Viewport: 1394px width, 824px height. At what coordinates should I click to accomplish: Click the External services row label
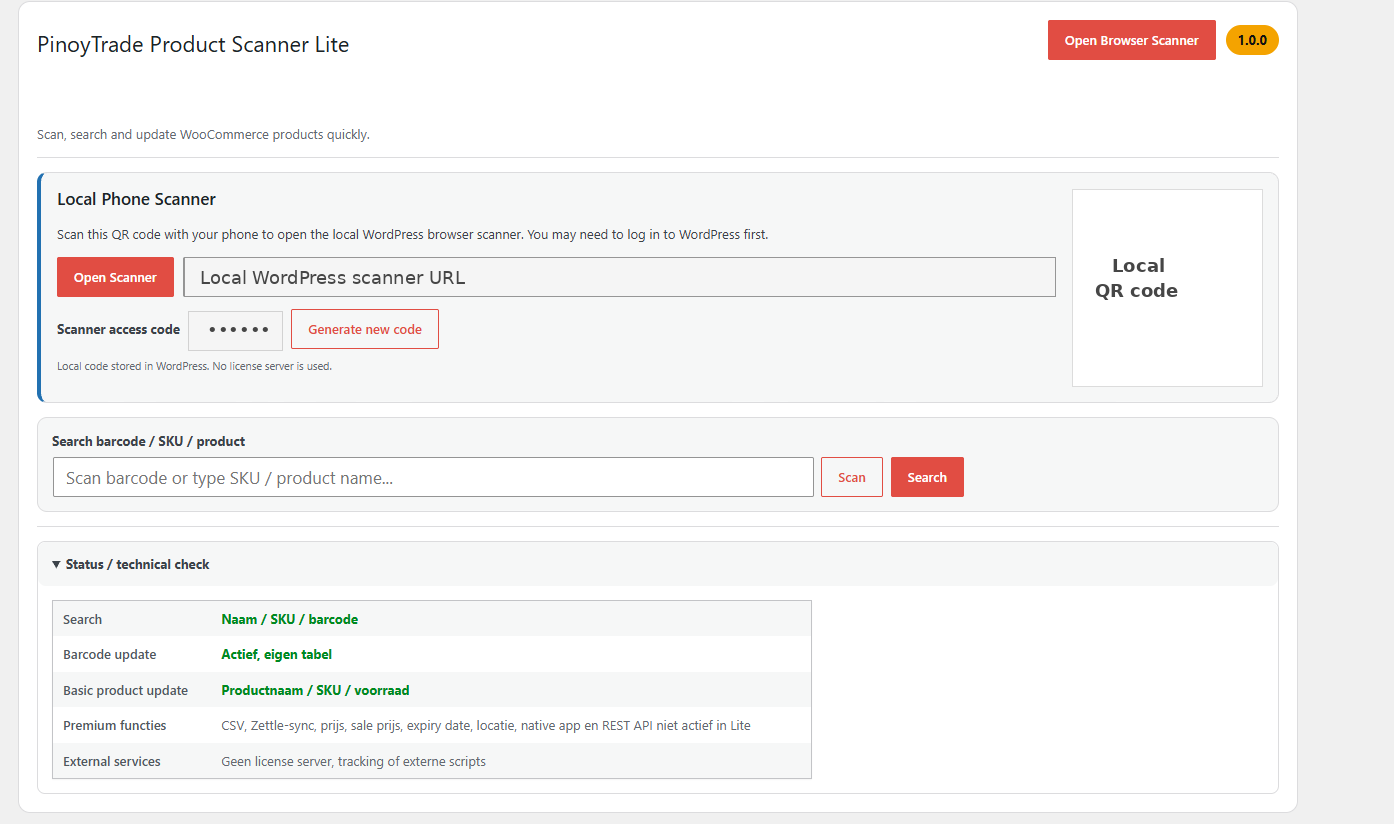[112, 761]
